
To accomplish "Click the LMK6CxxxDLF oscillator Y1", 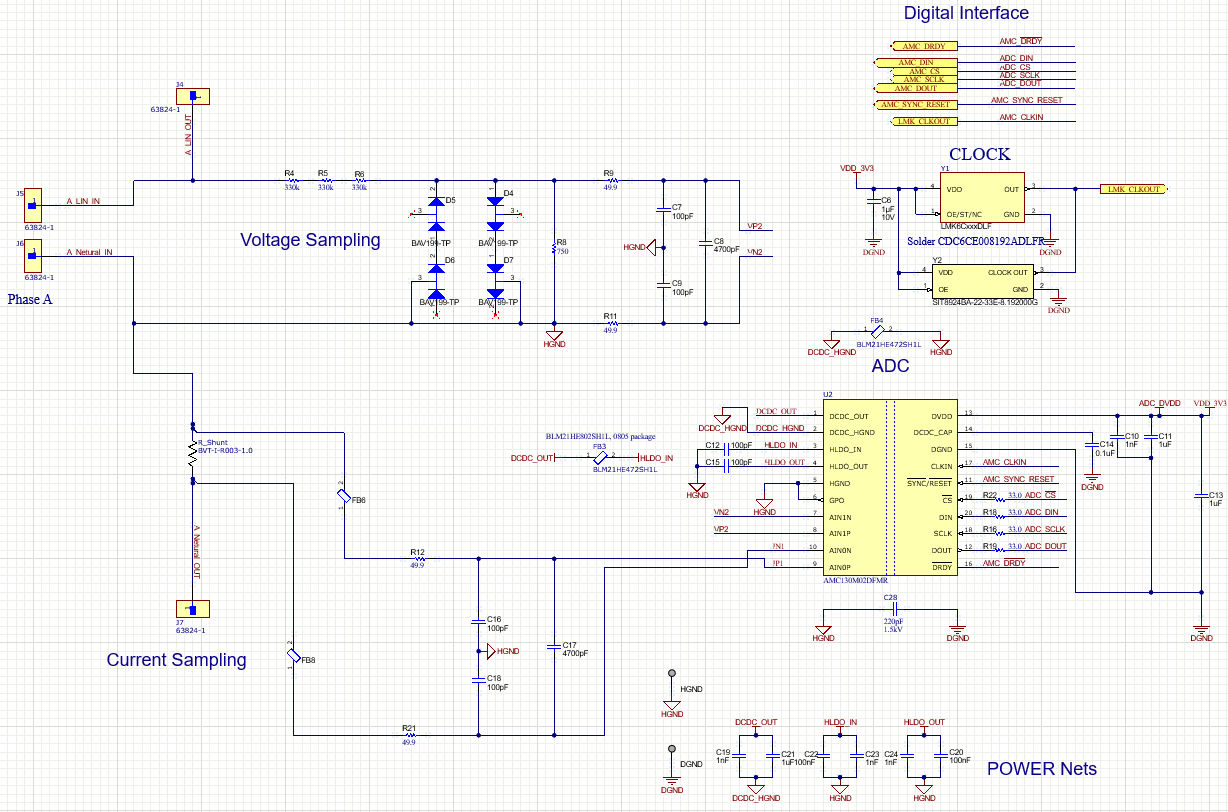I will pos(980,195).
